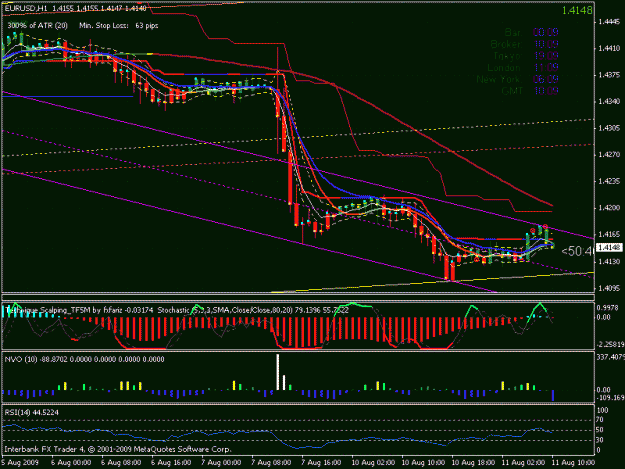Click the '6 Aug 08:00' time axis label
This screenshot has height=469, width=625.
(x=121, y=462)
